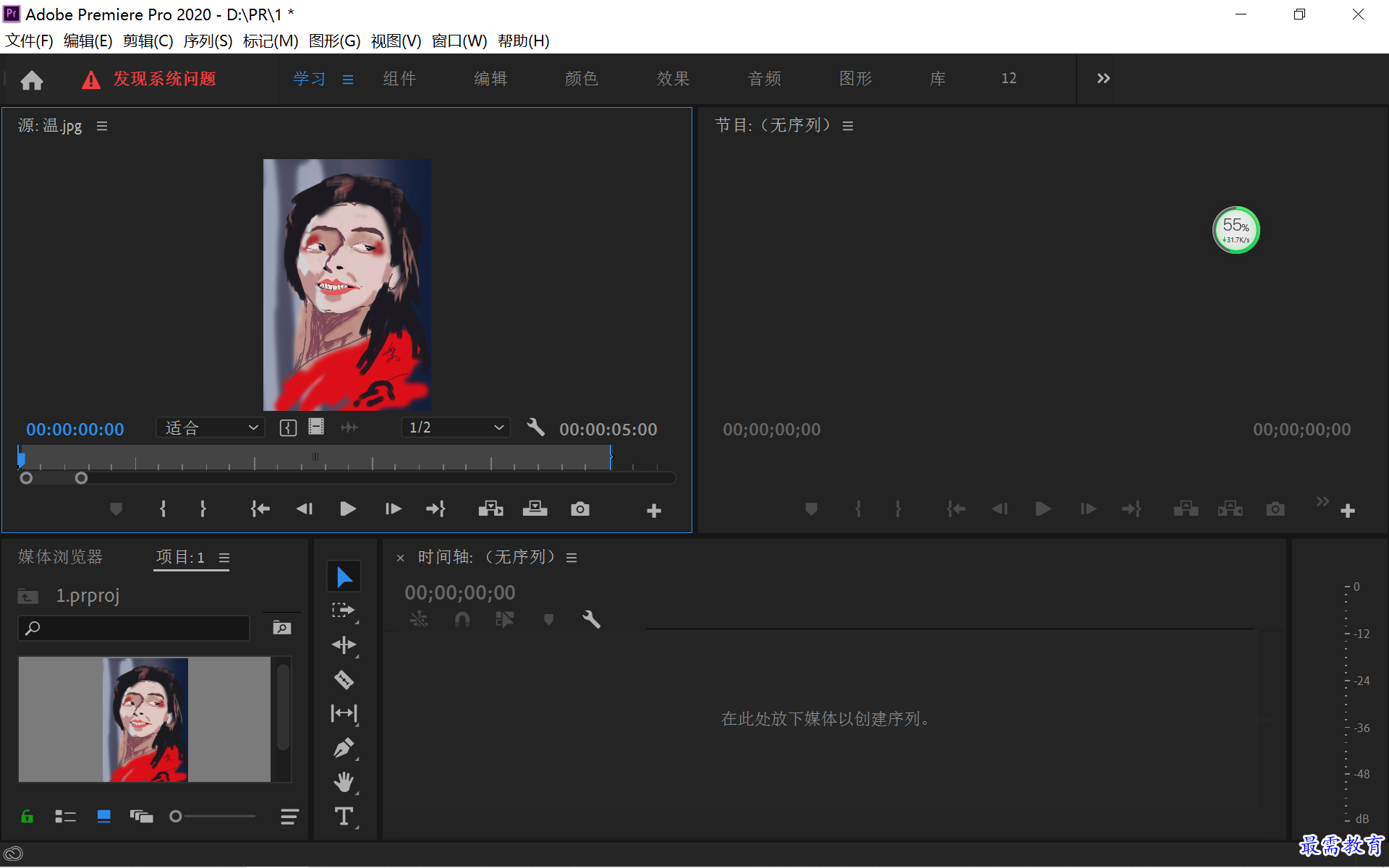
Task: Toggle the source monitor bracket icon
Action: tap(288, 428)
